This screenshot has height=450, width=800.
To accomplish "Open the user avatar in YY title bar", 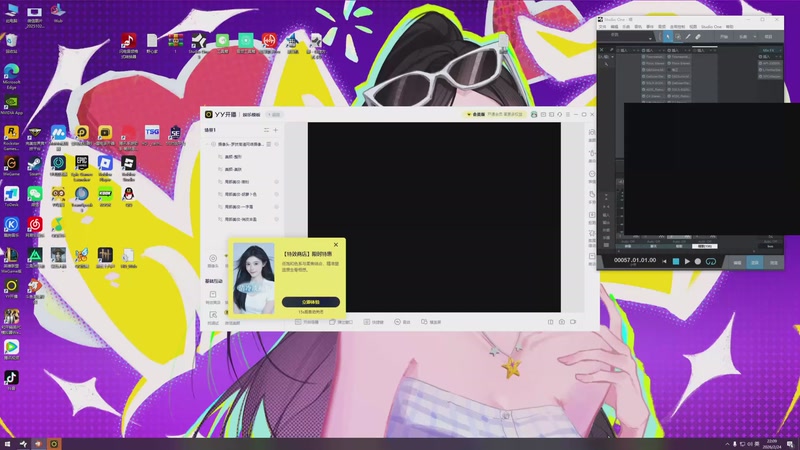I will (x=534, y=114).
